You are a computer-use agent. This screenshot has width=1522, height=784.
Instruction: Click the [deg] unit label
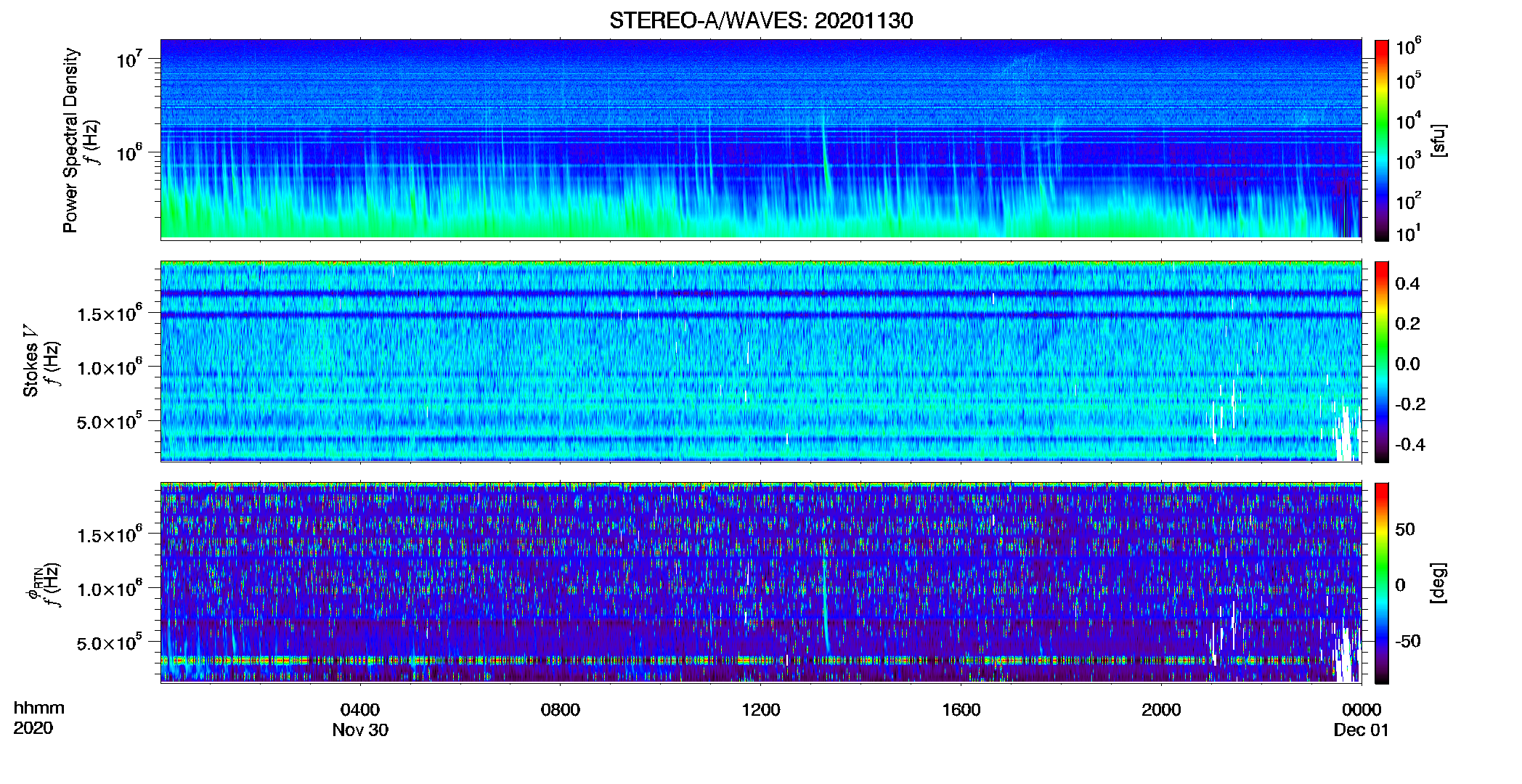1438,583
